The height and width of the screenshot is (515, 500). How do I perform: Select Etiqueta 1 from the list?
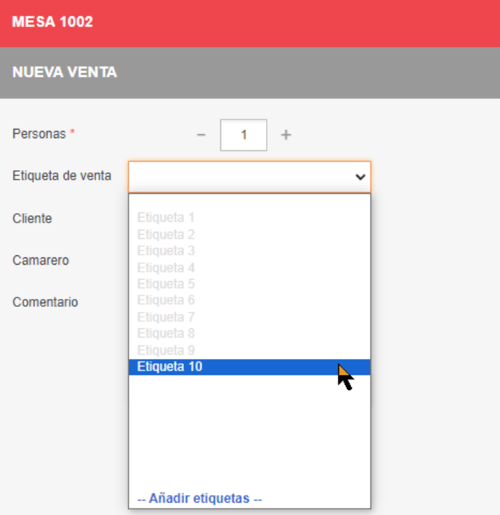pos(249,218)
